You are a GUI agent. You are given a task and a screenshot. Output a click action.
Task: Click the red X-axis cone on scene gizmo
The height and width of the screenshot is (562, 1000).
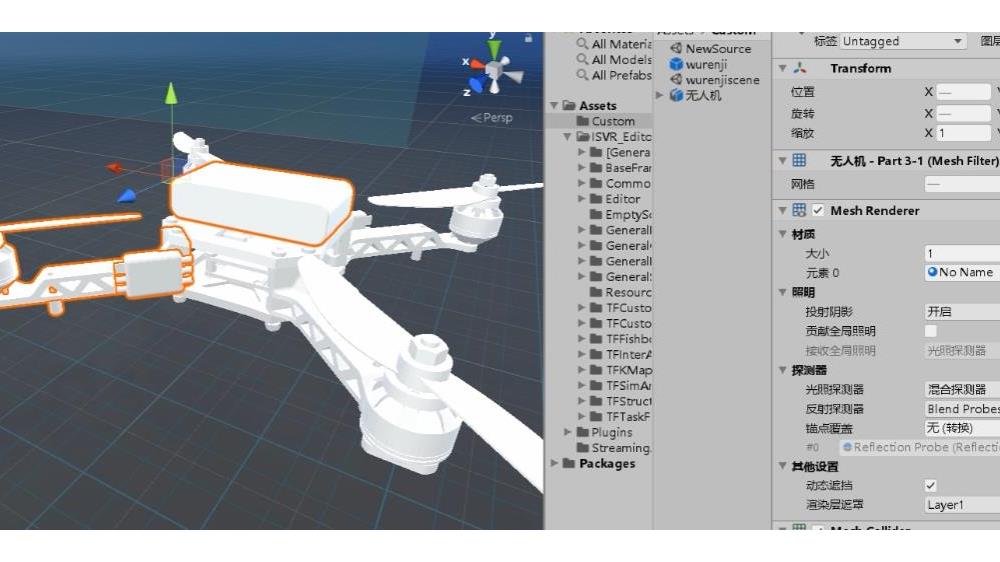(x=474, y=64)
